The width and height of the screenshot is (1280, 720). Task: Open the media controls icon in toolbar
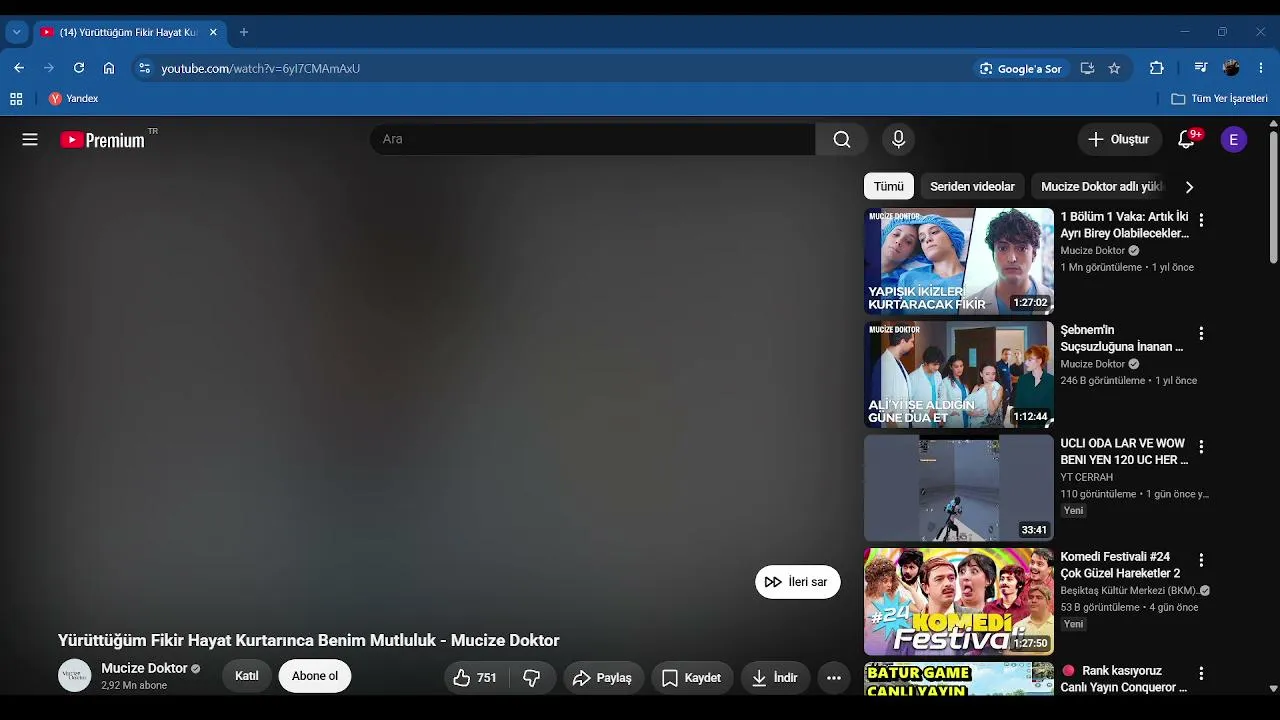coord(1201,68)
